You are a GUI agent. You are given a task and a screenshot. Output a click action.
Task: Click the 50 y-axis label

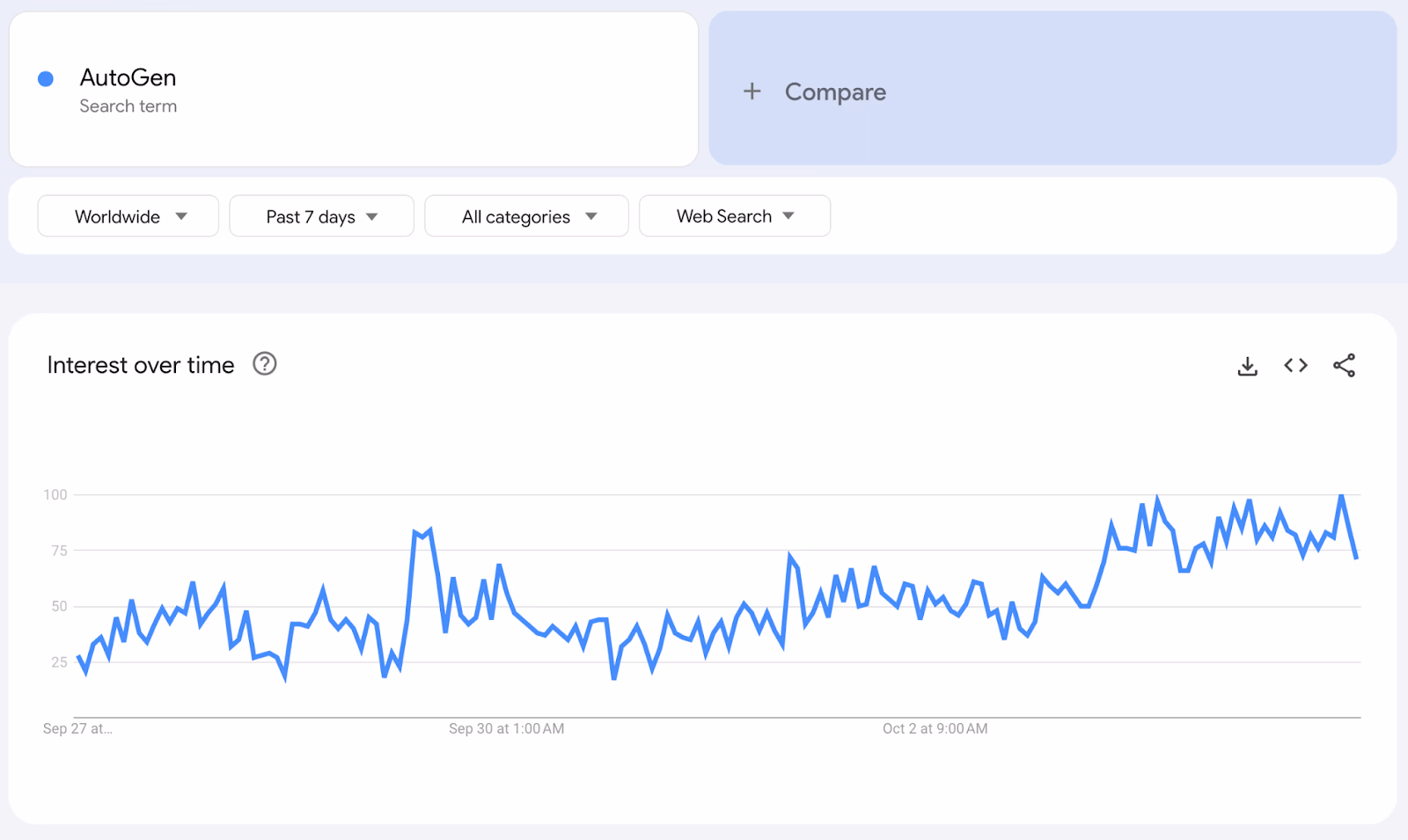[59, 606]
